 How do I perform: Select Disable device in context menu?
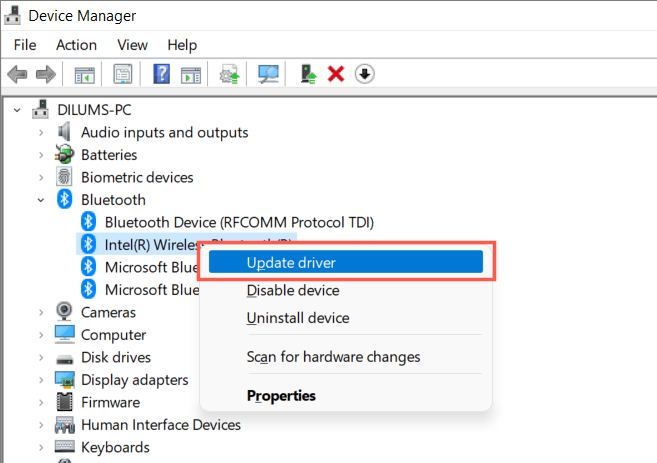(x=293, y=290)
